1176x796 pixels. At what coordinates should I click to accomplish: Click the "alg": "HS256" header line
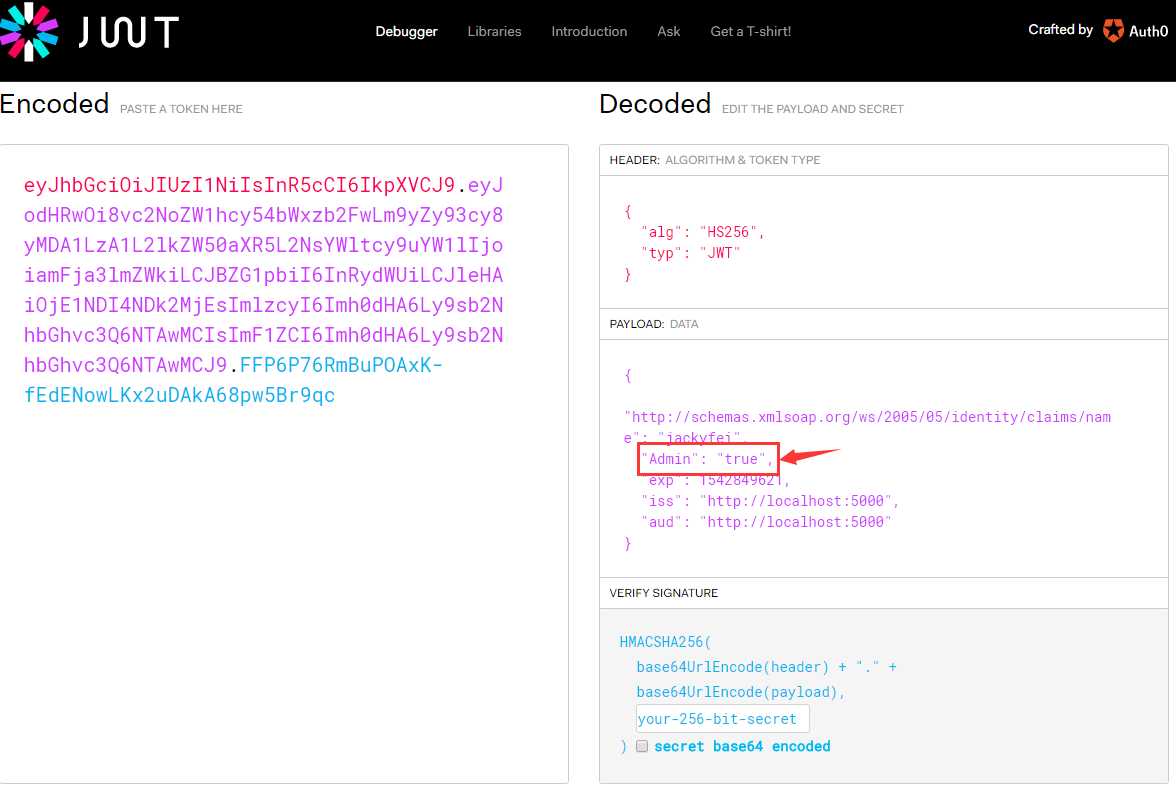click(702, 232)
